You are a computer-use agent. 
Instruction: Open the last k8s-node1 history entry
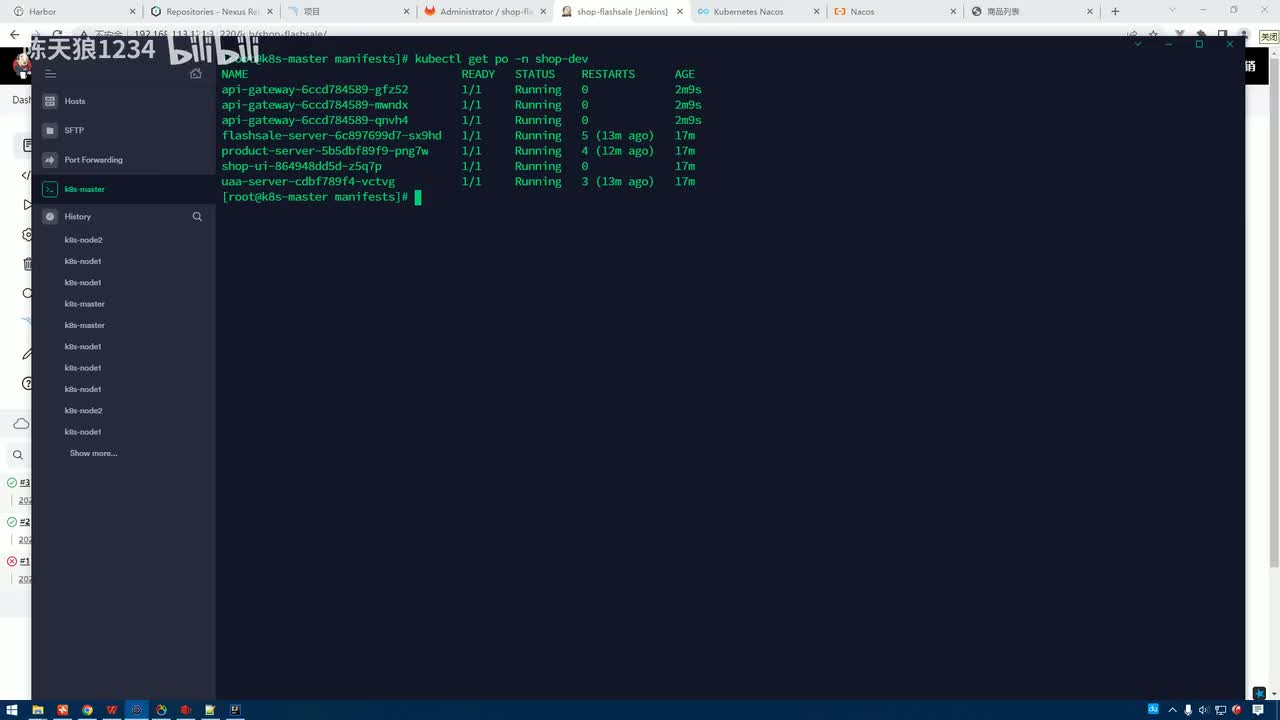click(83, 432)
